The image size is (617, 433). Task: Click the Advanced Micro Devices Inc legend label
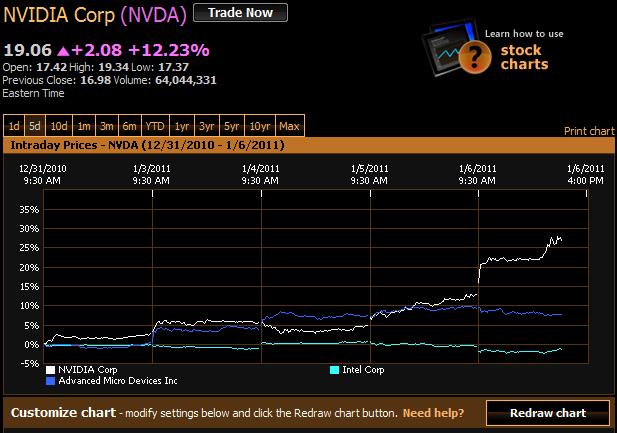coord(118,381)
